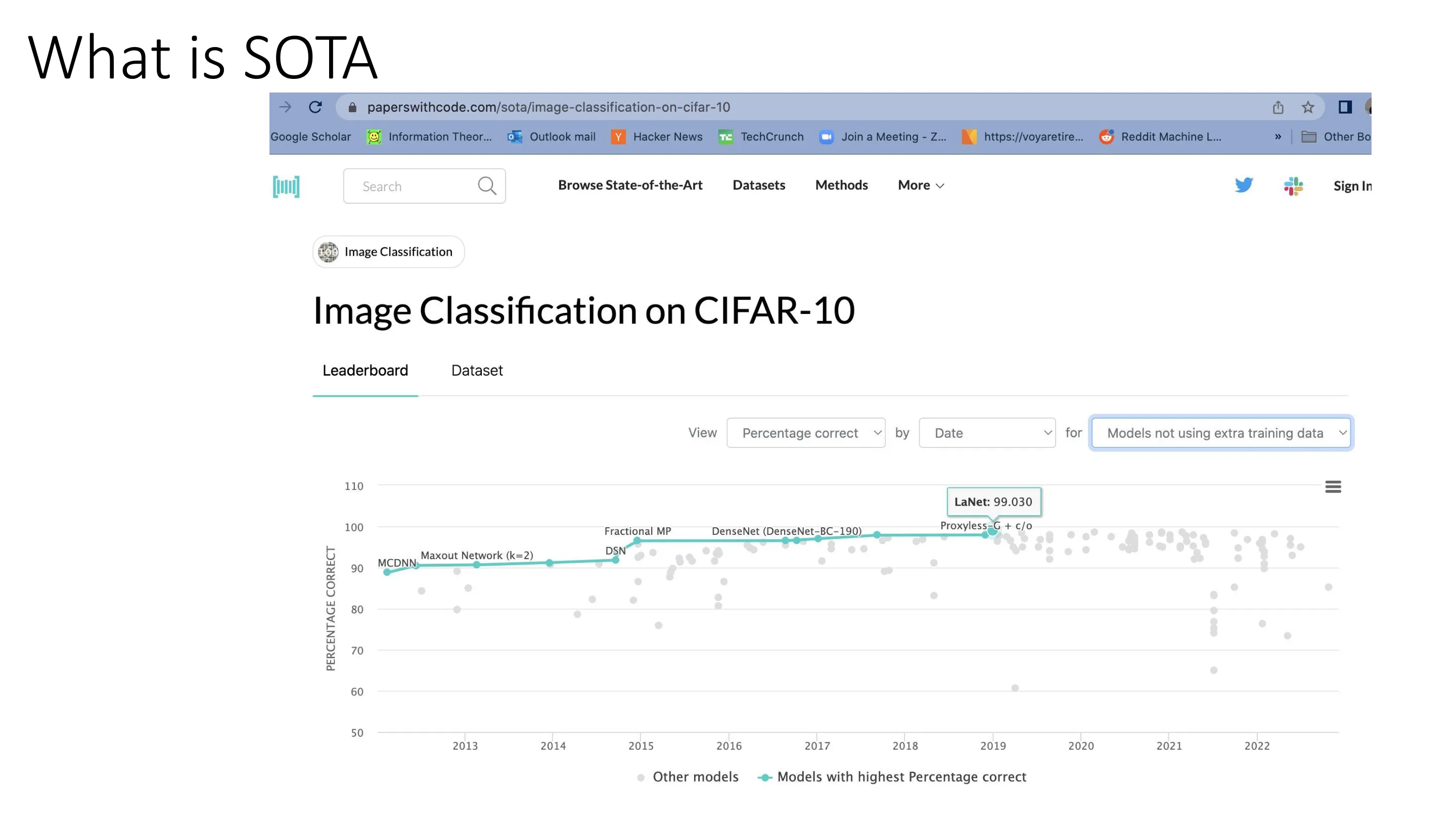Open the Slack icon in the header
Image resolution: width=1456 pixels, height=819 pixels.
tap(1293, 186)
